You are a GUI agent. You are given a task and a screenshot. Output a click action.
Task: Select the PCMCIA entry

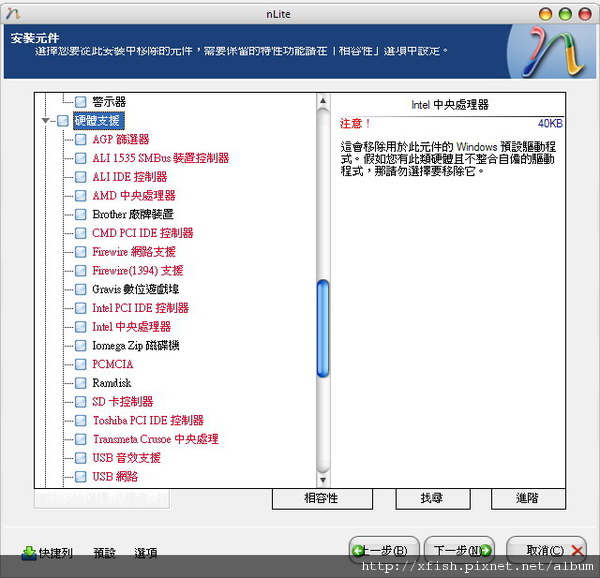112,364
